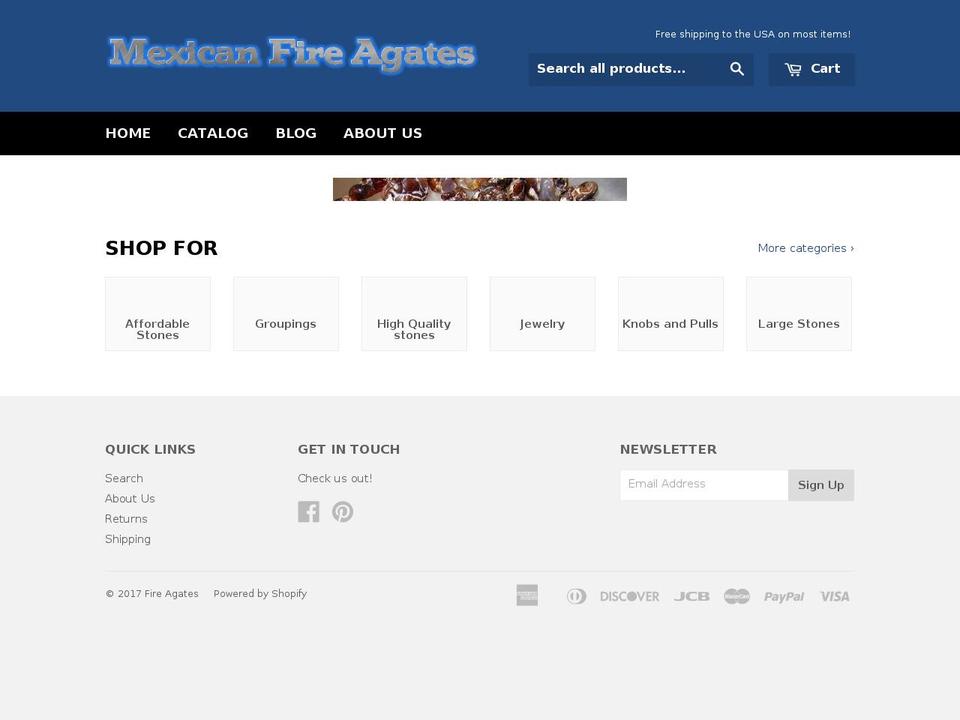Click the Check us out! text

click(335, 478)
